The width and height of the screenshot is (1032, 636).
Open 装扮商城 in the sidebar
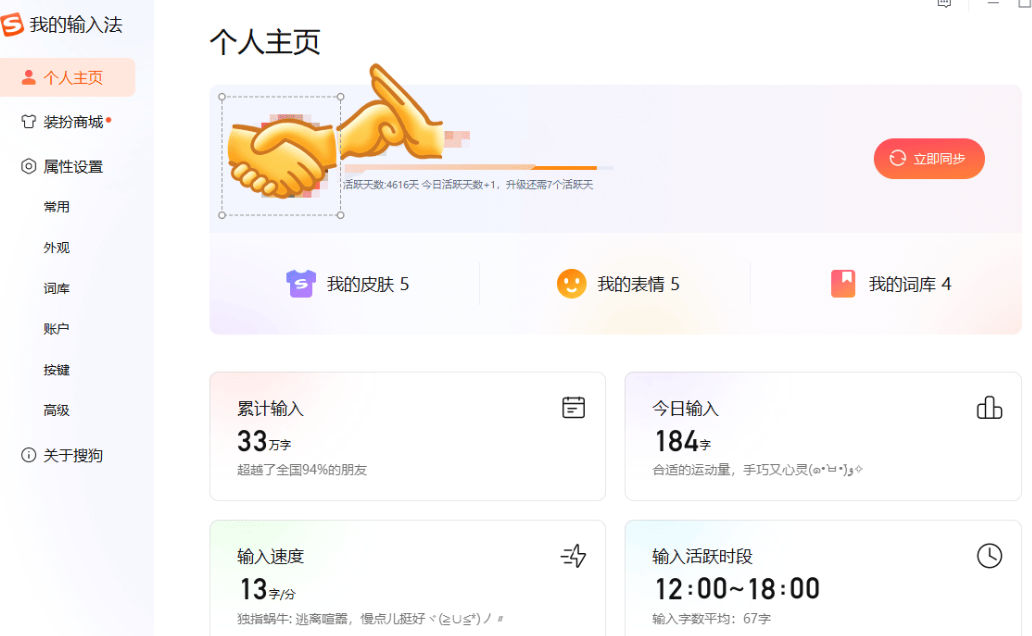pos(72,122)
